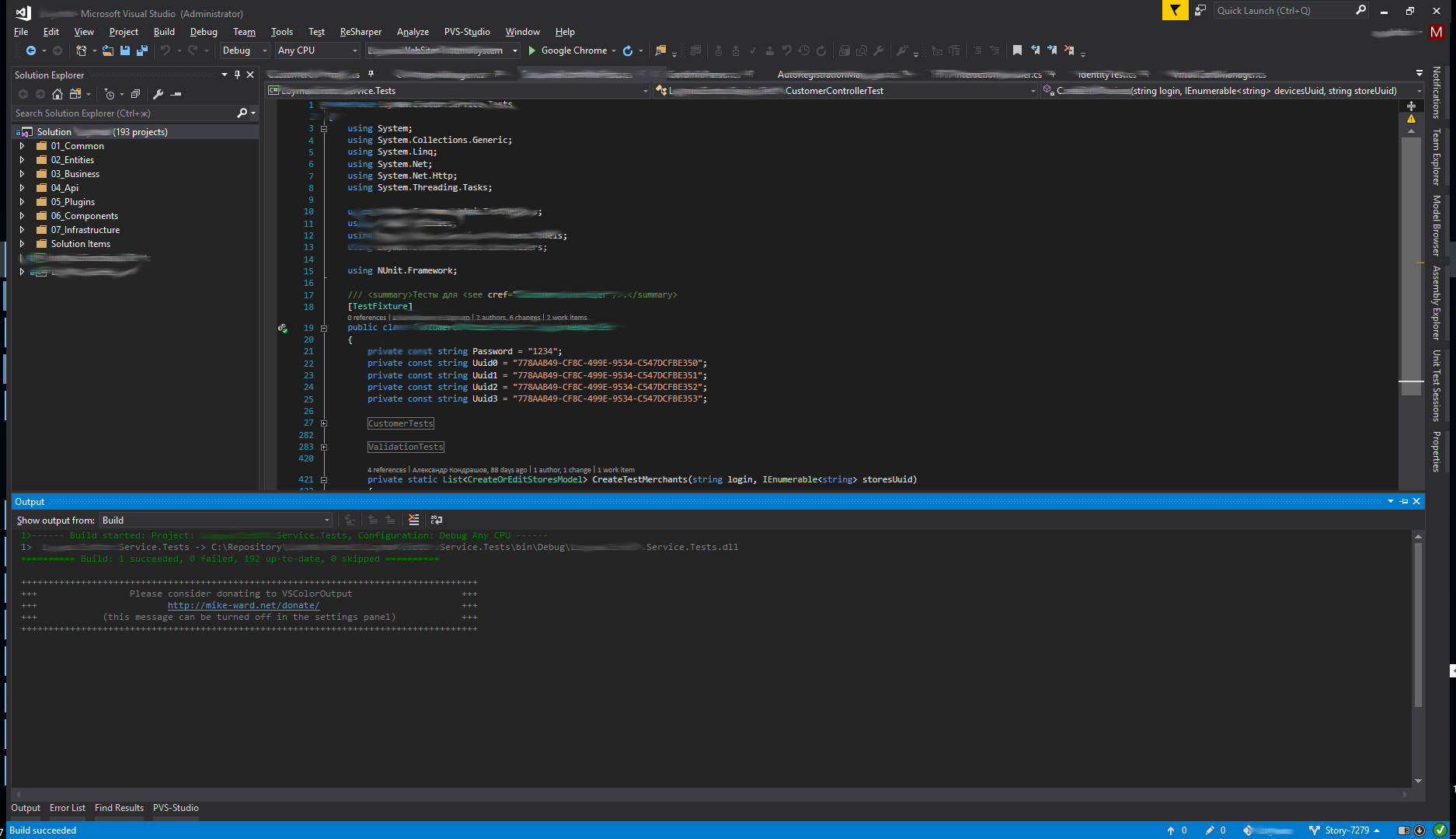Click in the Search Solution Explorer field
The width and height of the screenshot is (1456, 839).
(x=124, y=113)
